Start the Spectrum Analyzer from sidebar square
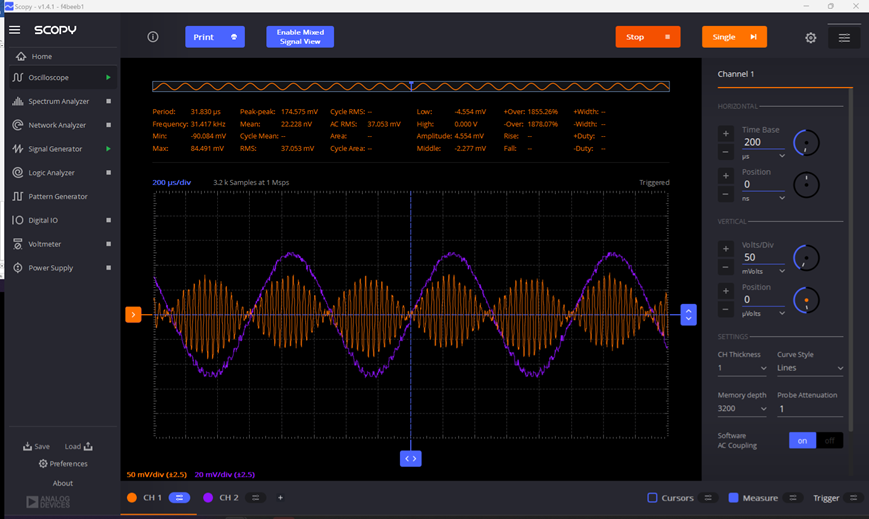 (109, 101)
